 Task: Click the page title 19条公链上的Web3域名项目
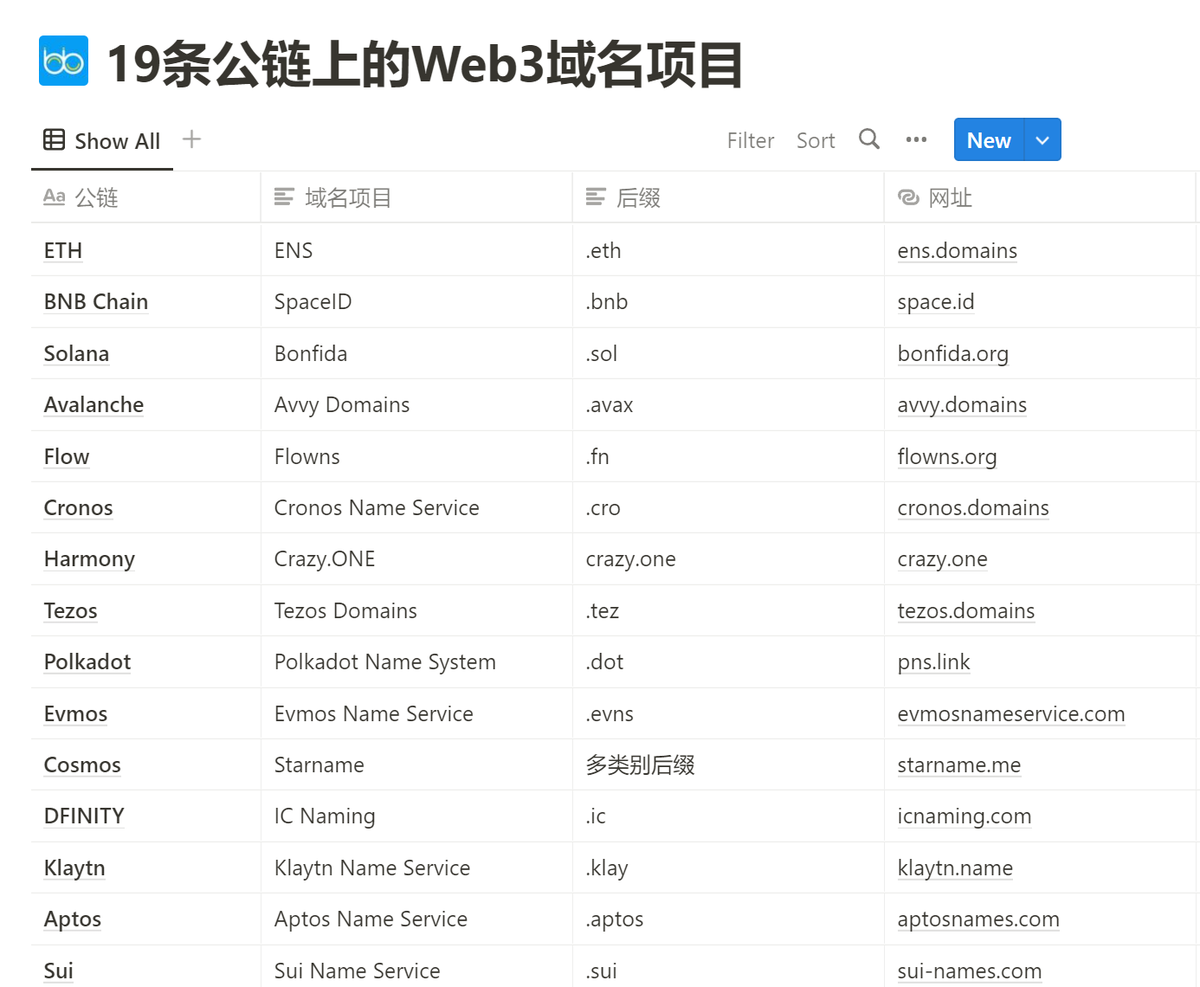pyautogui.click(x=424, y=65)
